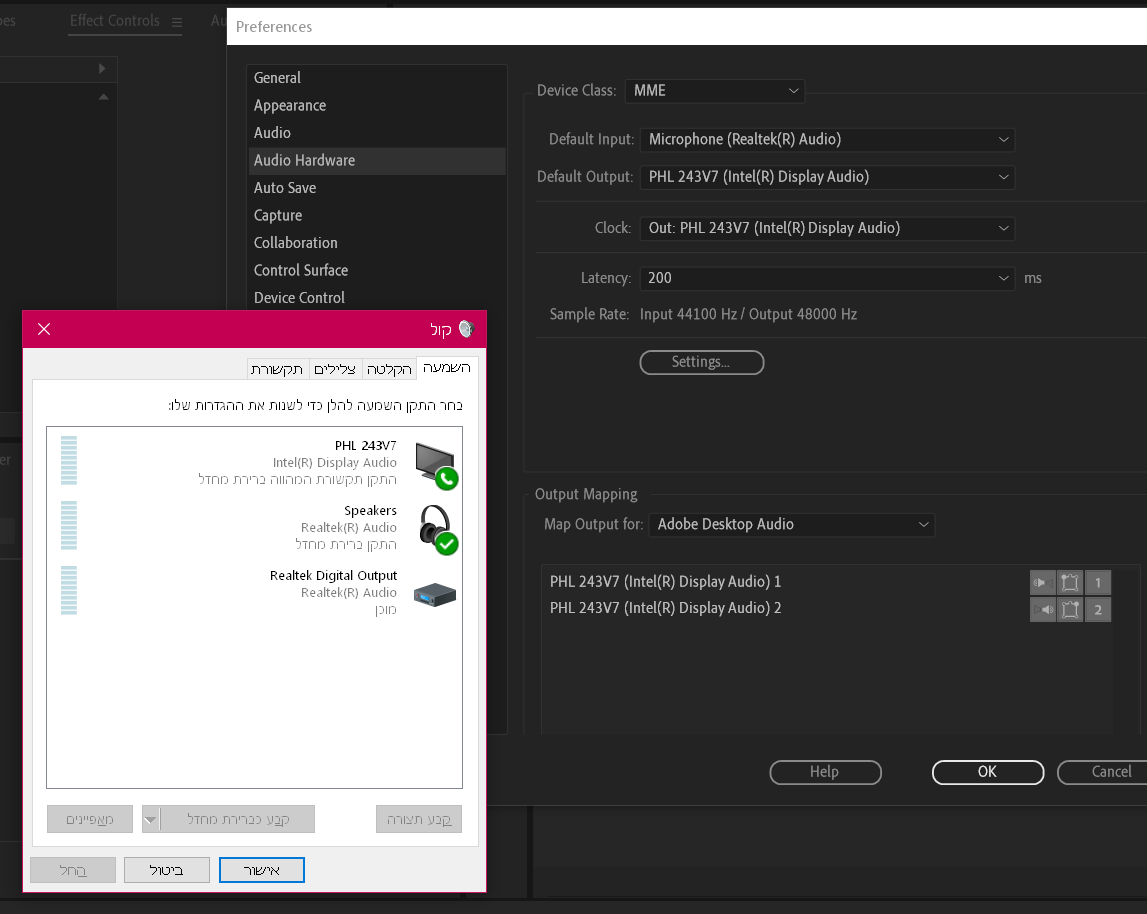Screen dimensions: 1147x914
Task: Click ביטול (Cancel) in the Sound dialog
Action: (167, 870)
